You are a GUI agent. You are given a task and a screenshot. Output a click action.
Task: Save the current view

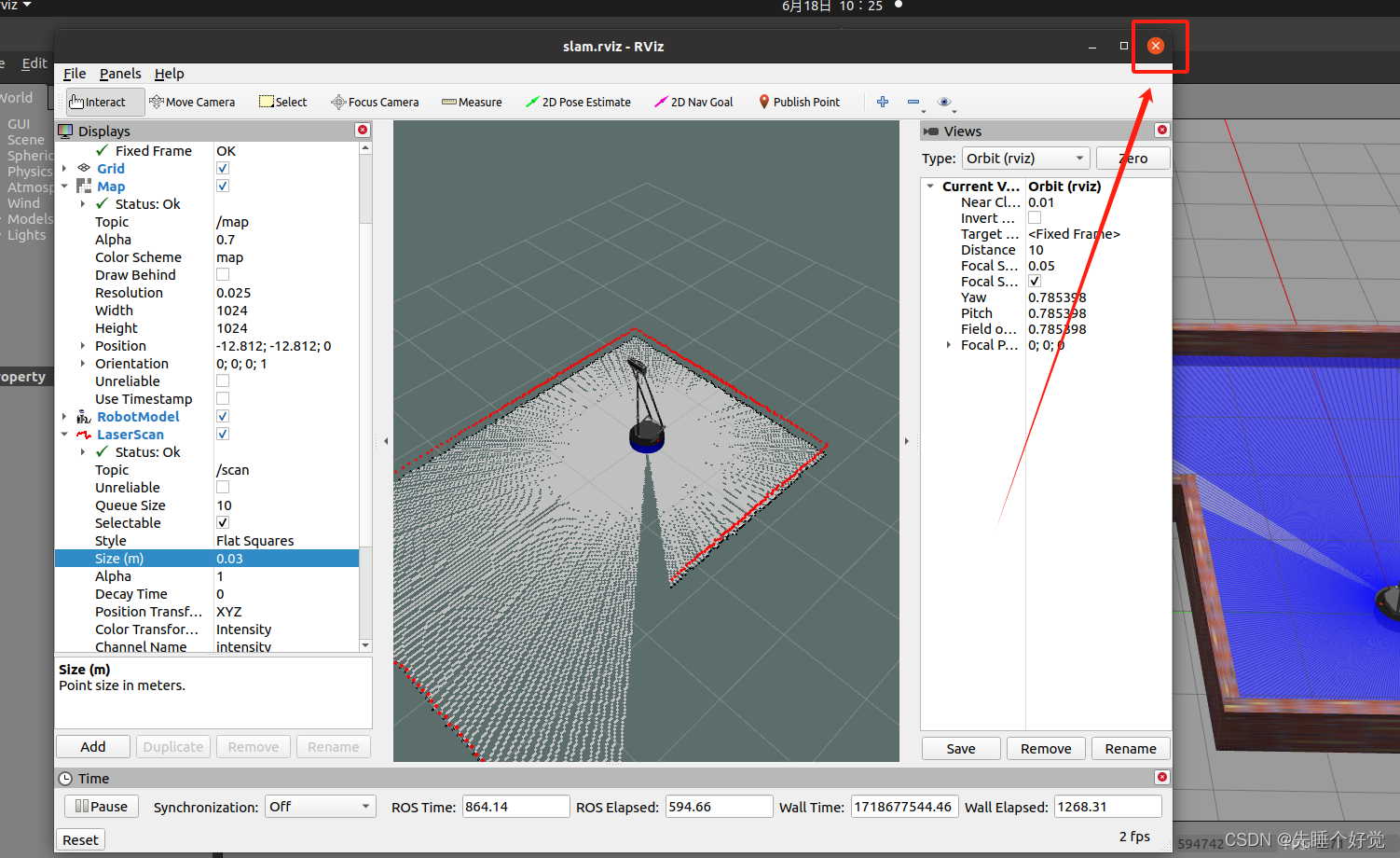pyautogui.click(x=961, y=749)
